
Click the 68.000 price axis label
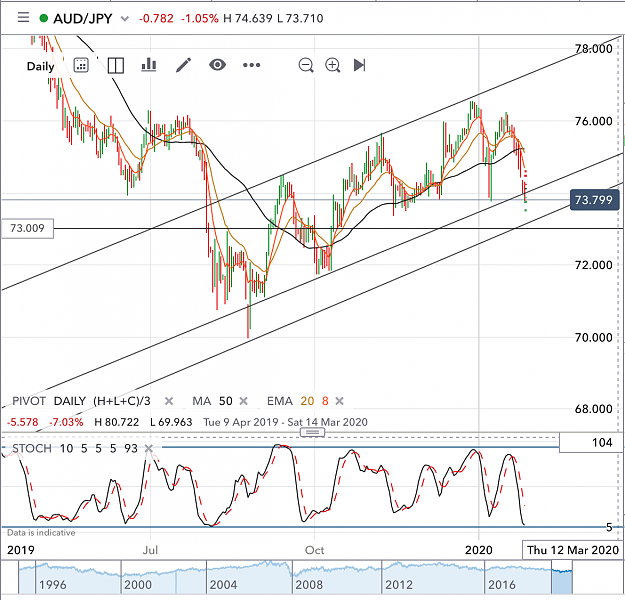(x=594, y=409)
